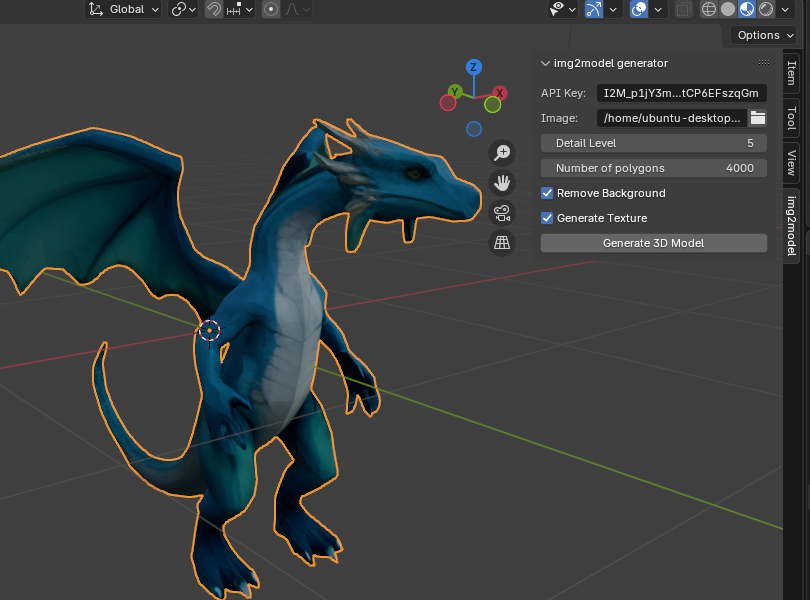Click the negative Y green circle on gizmo
This screenshot has height=600, width=810.
click(x=492, y=105)
